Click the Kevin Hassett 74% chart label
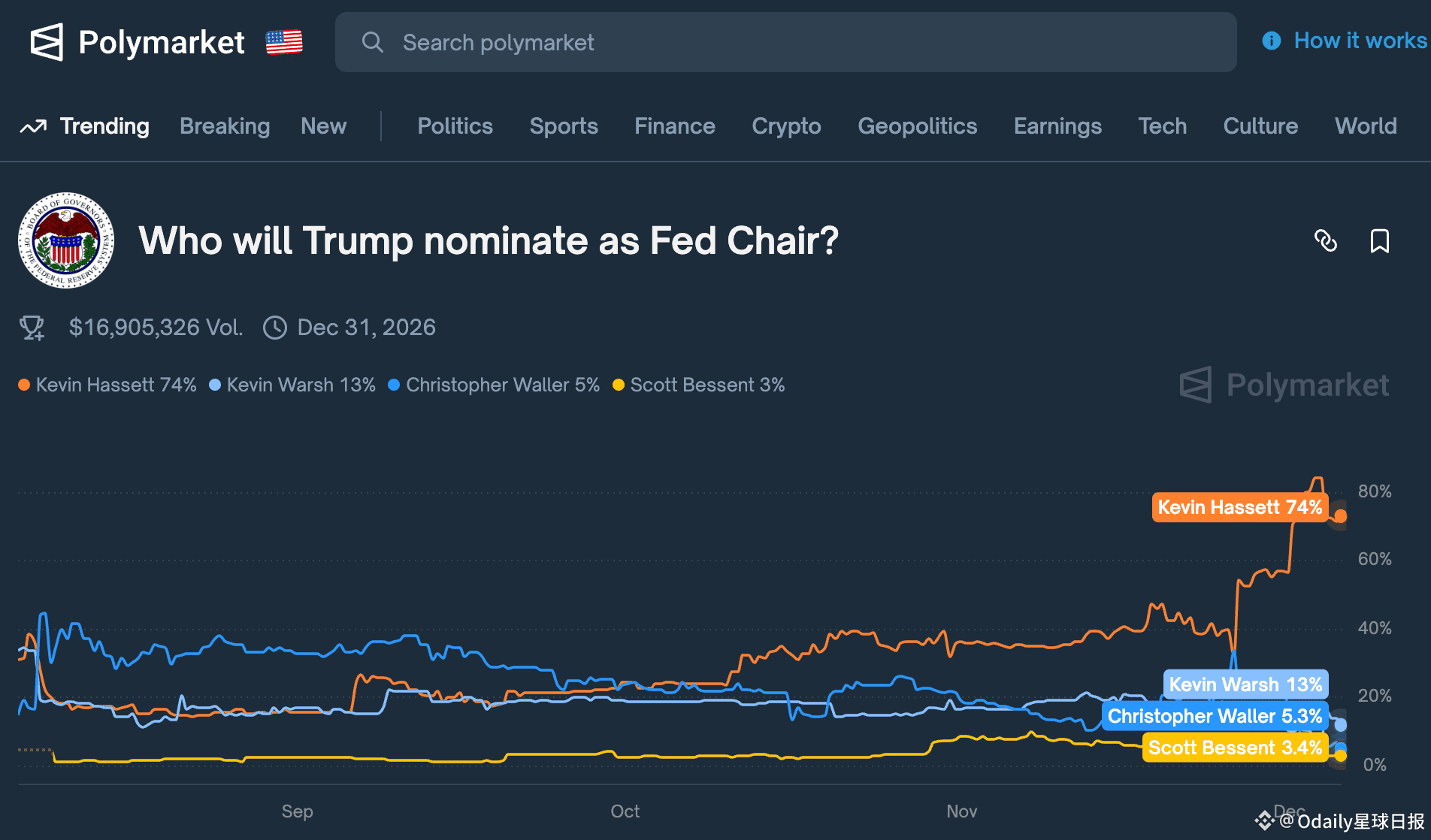Image resolution: width=1431 pixels, height=840 pixels. coord(1239,507)
